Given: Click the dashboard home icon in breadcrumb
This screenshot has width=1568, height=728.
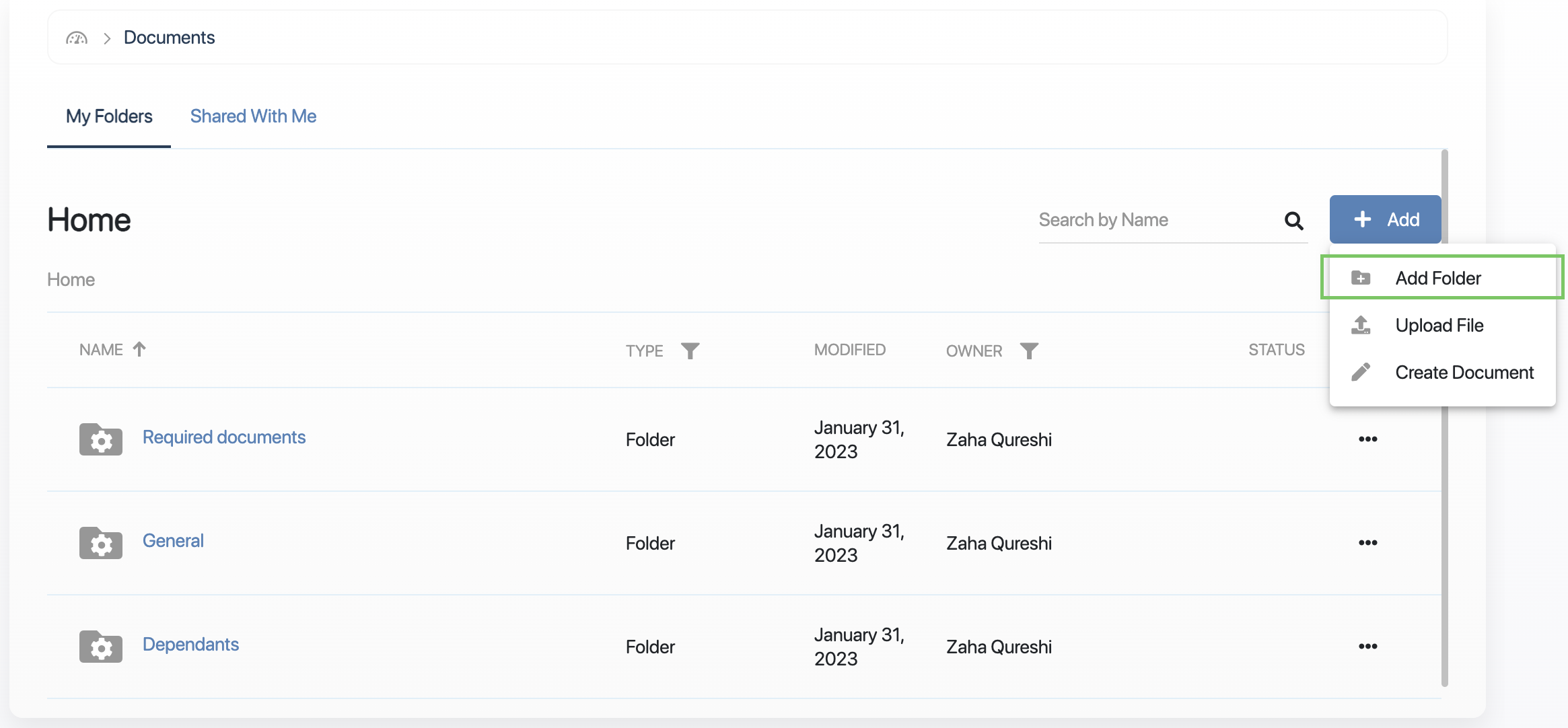Looking at the screenshot, I should click(x=77, y=38).
